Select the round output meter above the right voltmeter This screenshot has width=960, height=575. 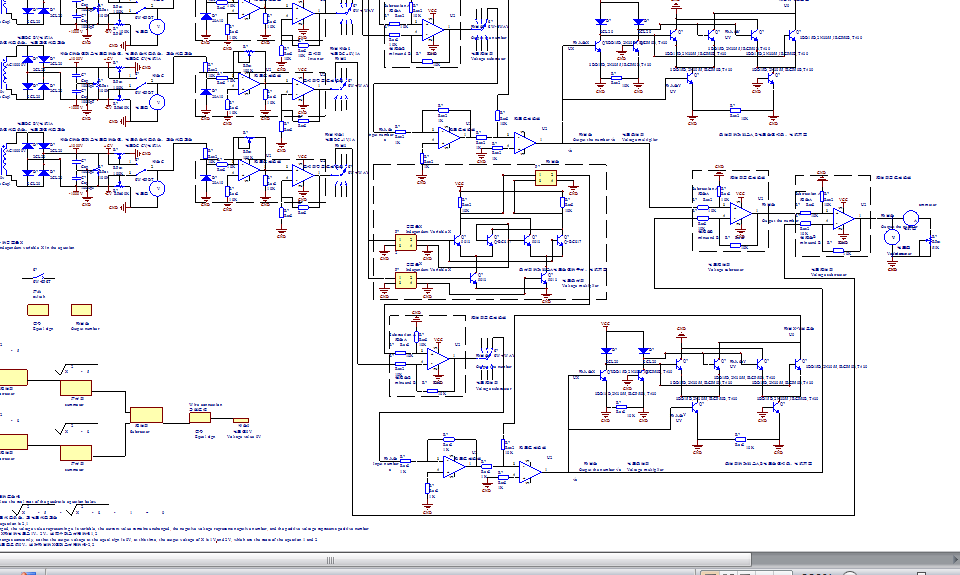(x=910, y=218)
